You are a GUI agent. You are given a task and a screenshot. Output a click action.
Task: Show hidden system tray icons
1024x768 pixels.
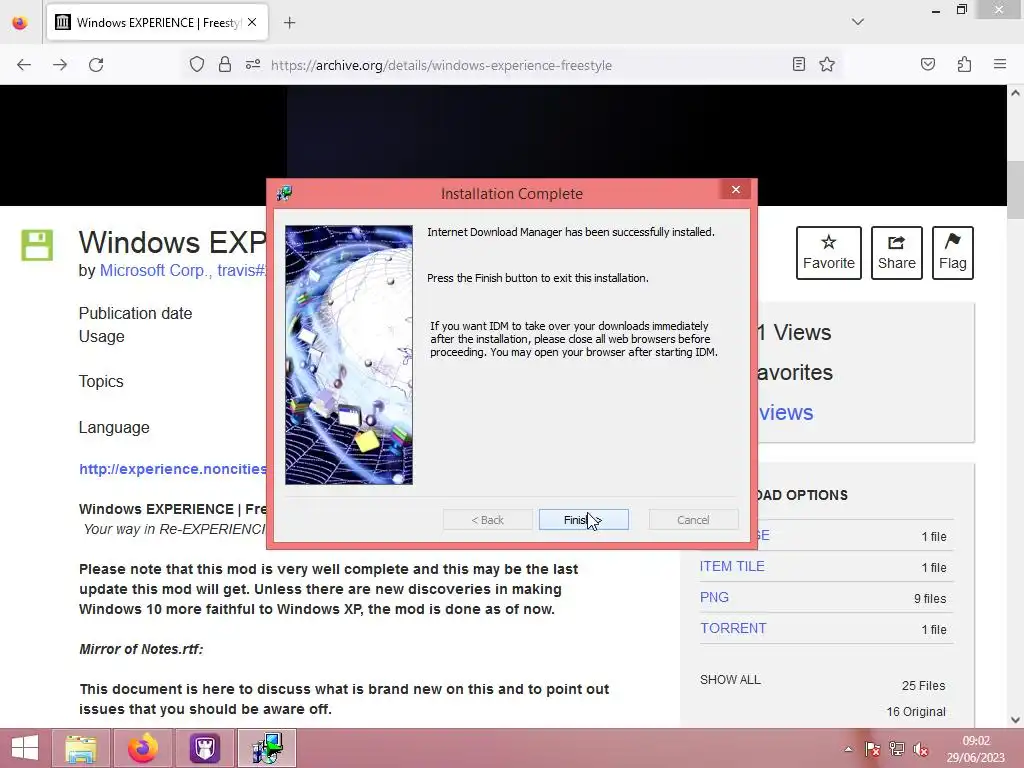click(848, 749)
